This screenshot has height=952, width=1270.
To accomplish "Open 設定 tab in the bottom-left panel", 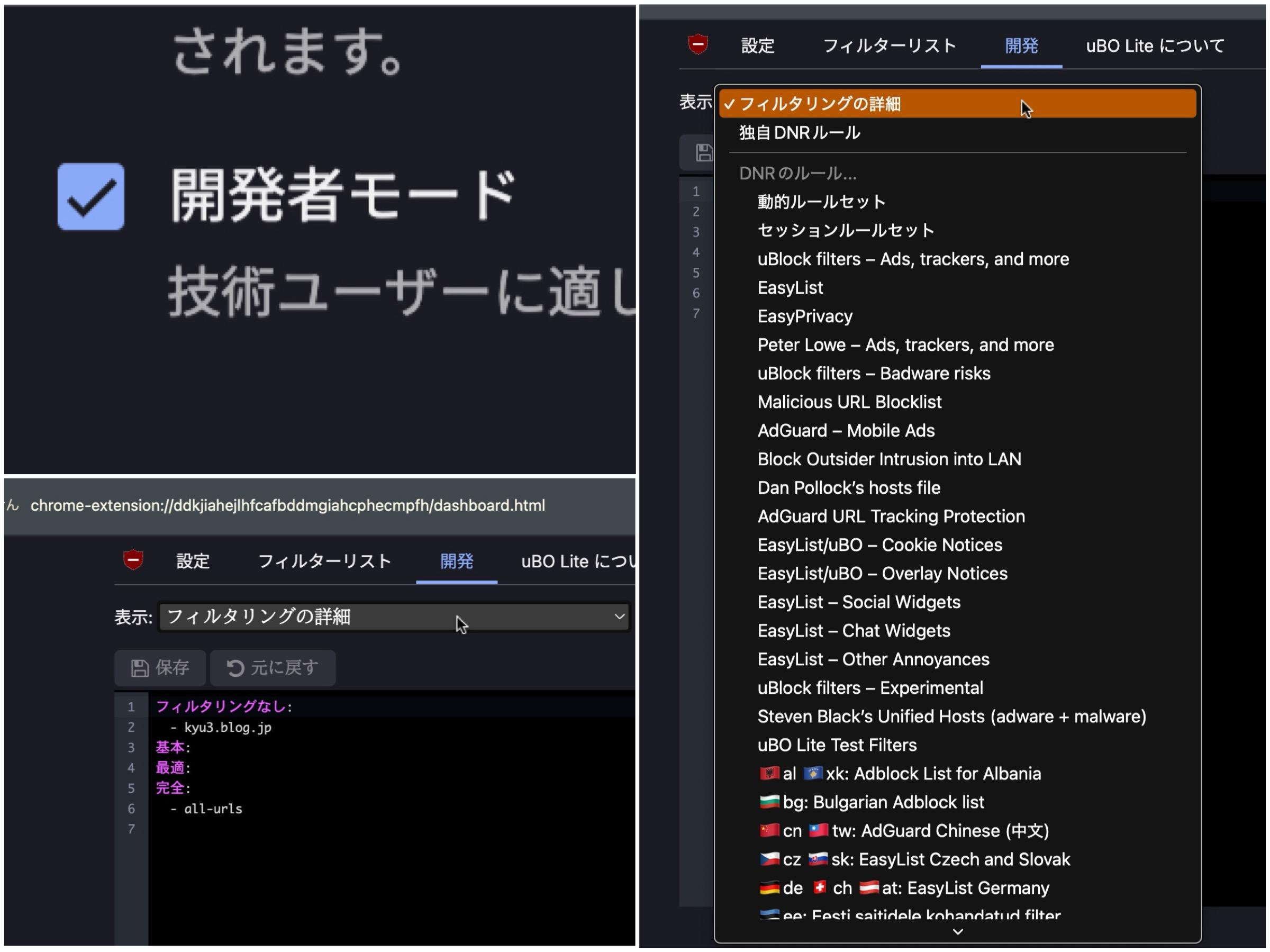I will (193, 561).
